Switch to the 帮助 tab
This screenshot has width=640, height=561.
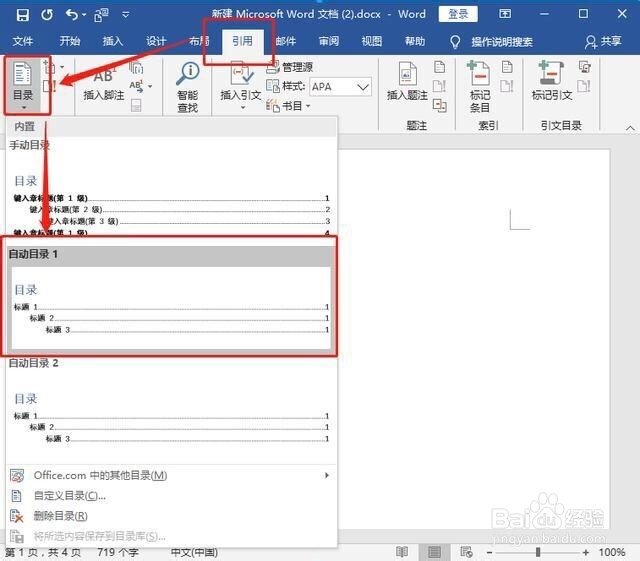click(415, 41)
